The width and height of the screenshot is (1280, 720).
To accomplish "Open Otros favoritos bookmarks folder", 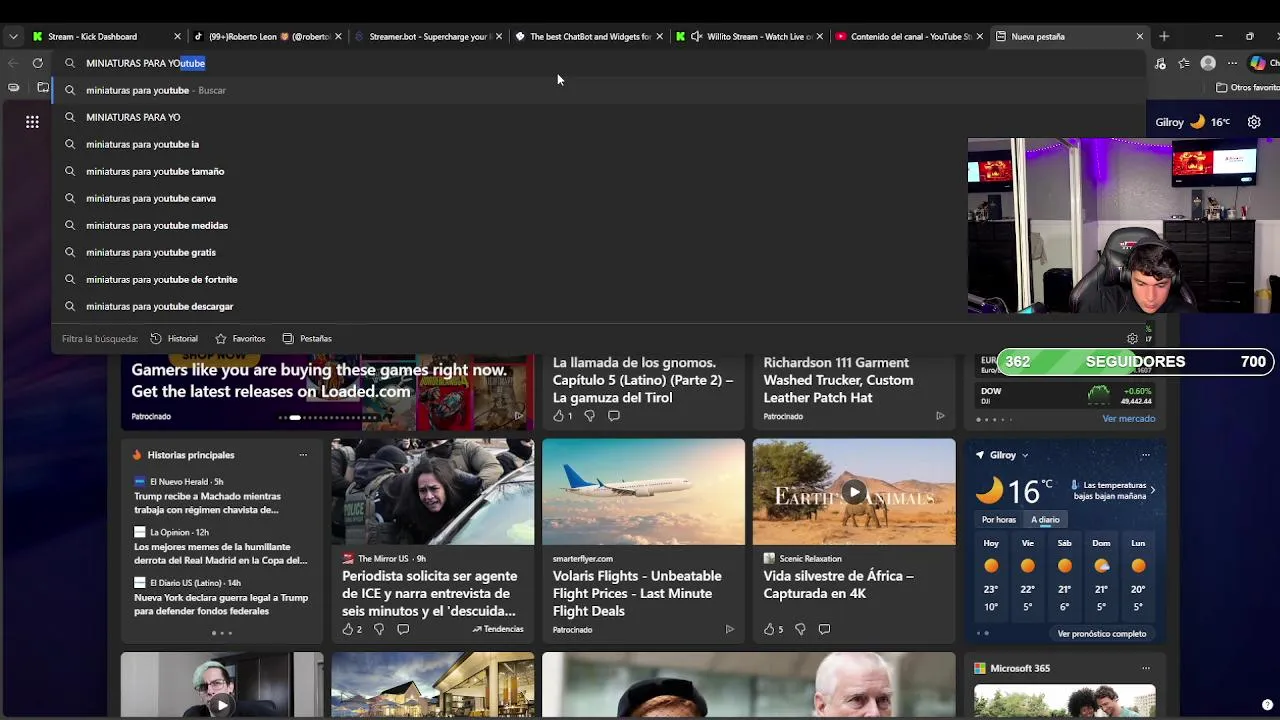I will pyautogui.click(x=1247, y=88).
